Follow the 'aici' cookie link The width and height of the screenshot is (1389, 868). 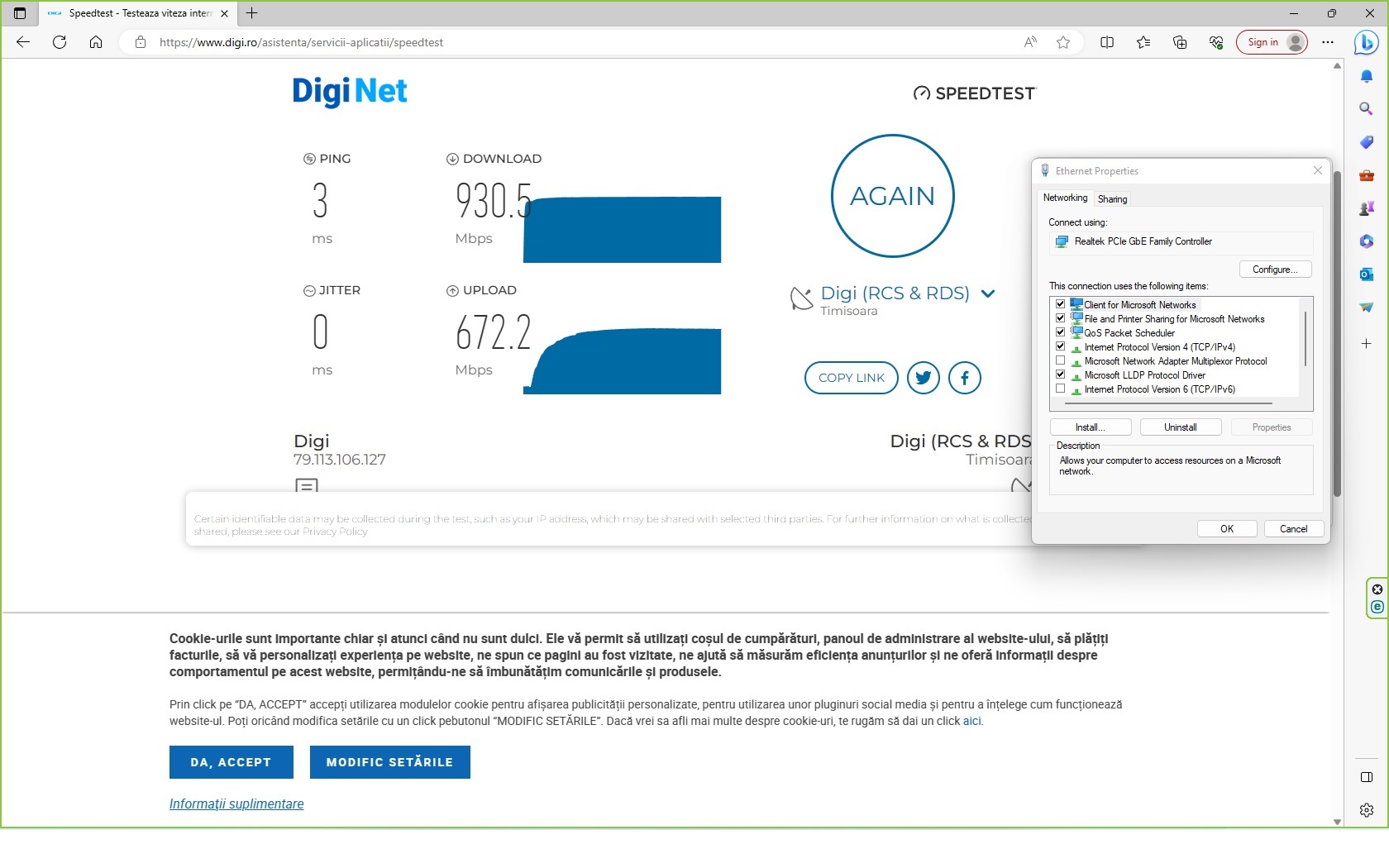point(971,721)
